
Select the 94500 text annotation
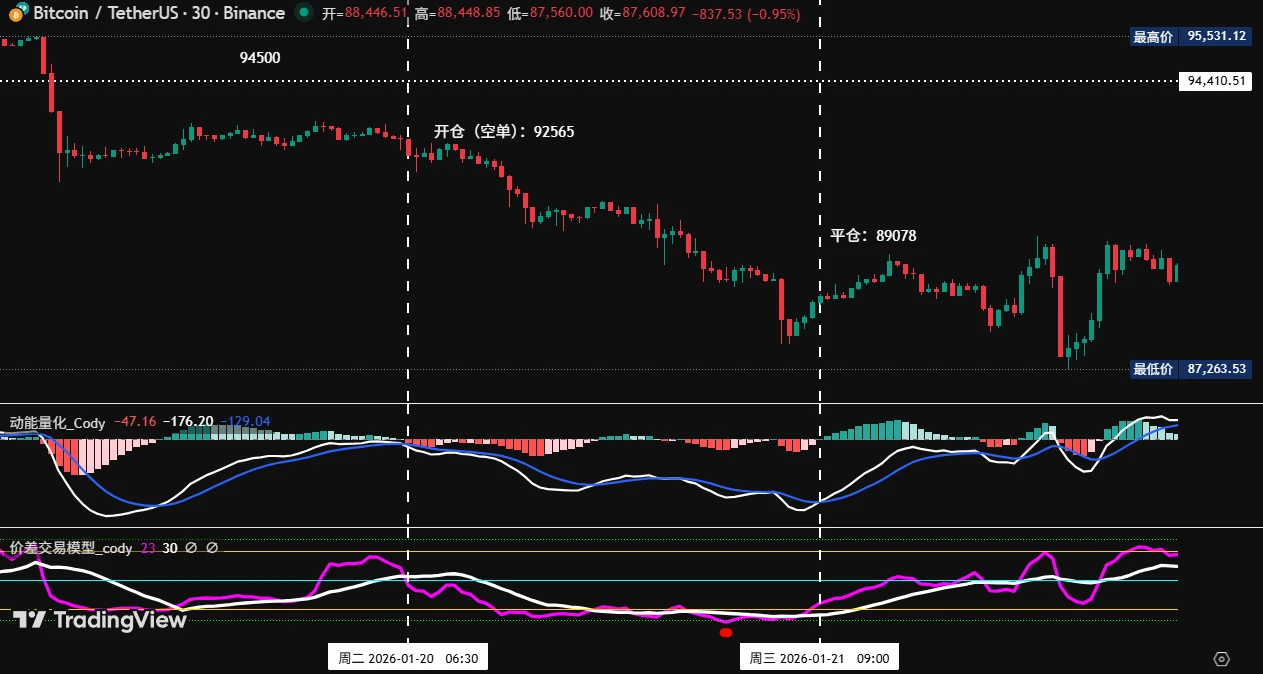point(260,58)
